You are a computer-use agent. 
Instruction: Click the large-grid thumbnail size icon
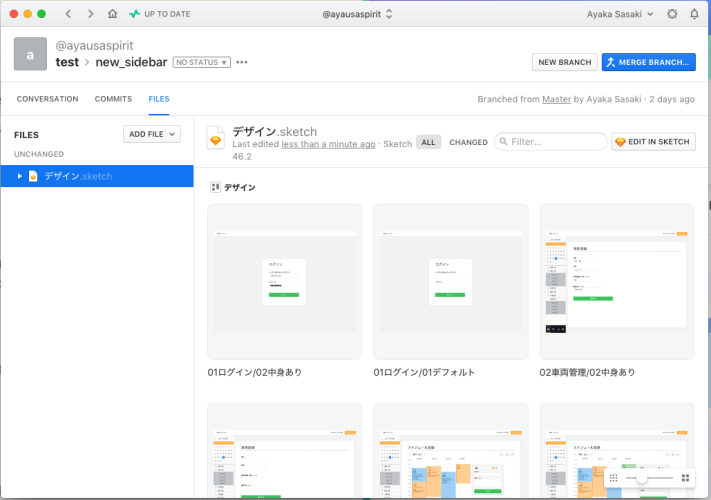click(685, 478)
